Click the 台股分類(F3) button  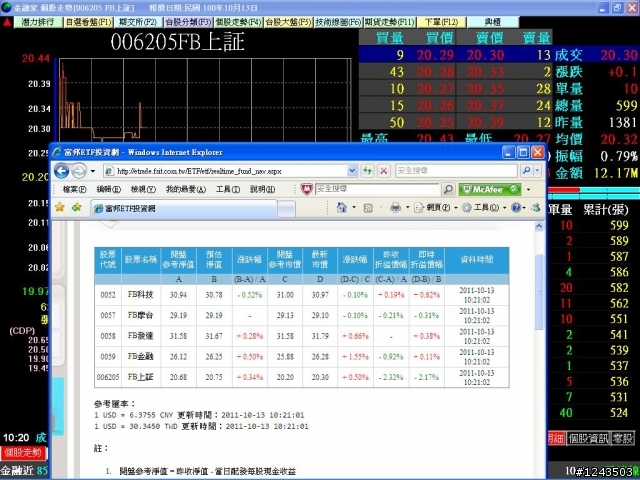(188, 22)
